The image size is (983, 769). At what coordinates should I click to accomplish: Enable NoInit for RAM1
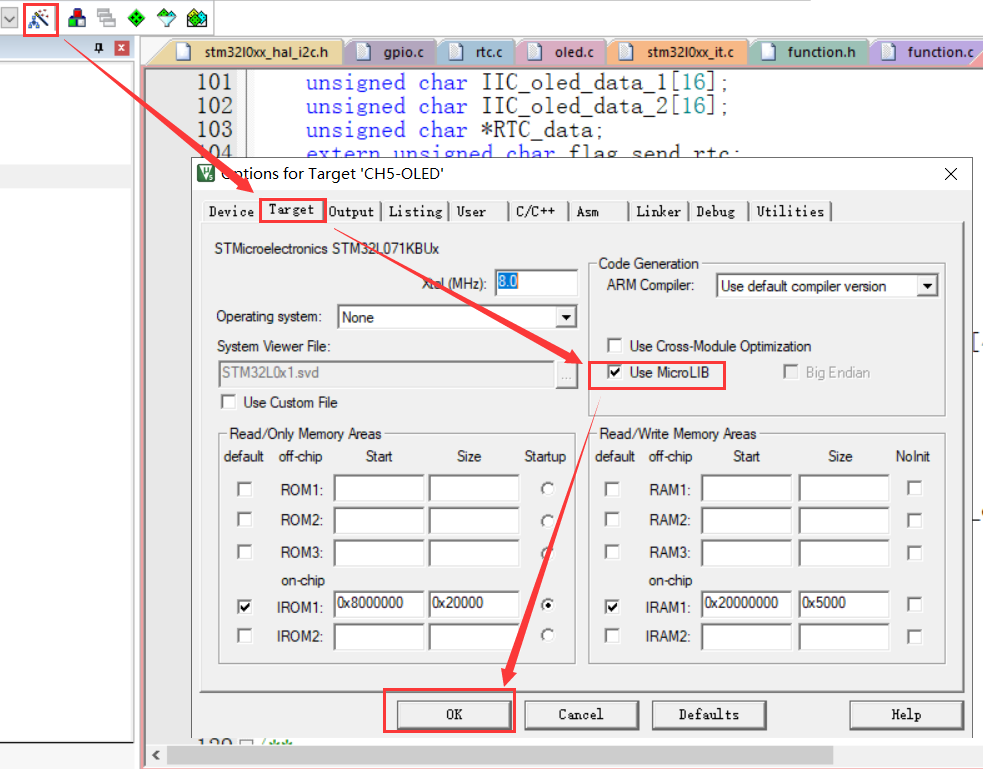[915, 488]
